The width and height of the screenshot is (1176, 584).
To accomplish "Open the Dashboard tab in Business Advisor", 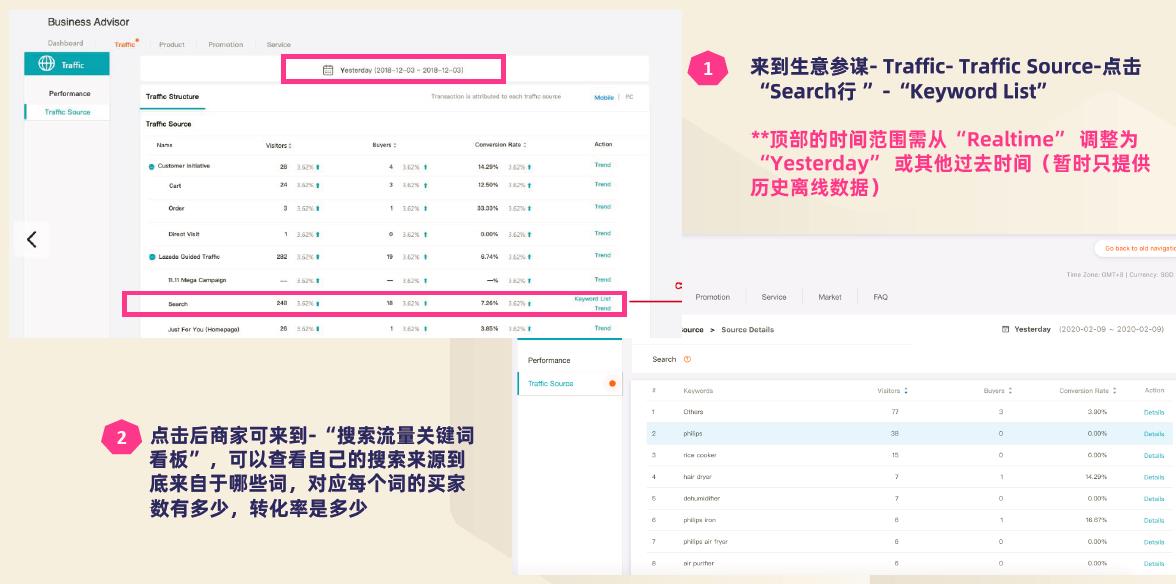I will click(65, 43).
